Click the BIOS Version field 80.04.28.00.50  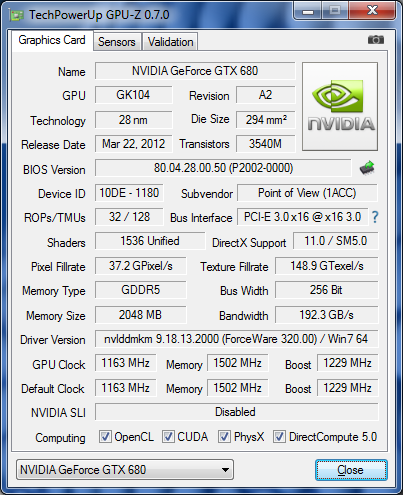point(223,168)
